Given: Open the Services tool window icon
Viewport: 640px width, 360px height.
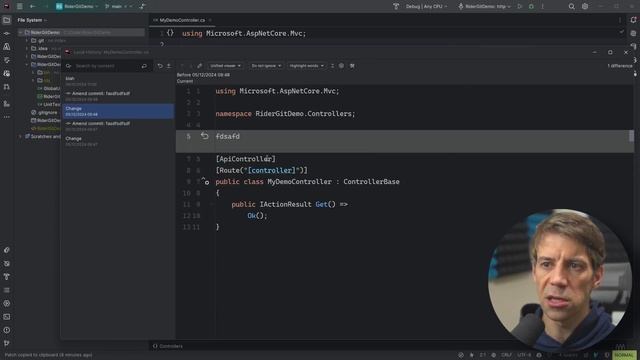Looking at the screenshot, I should click(x=7, y=303).
